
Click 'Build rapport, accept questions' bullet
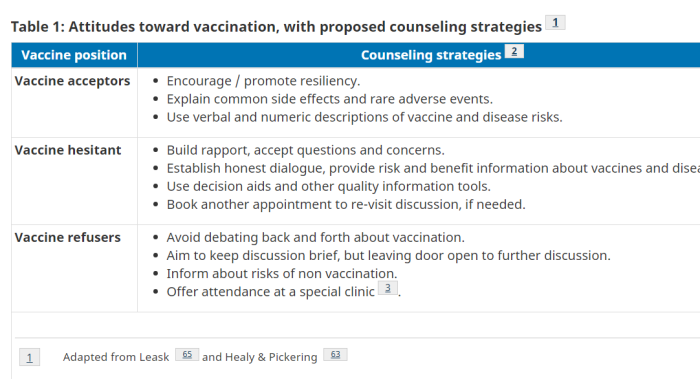coord(306,150)
